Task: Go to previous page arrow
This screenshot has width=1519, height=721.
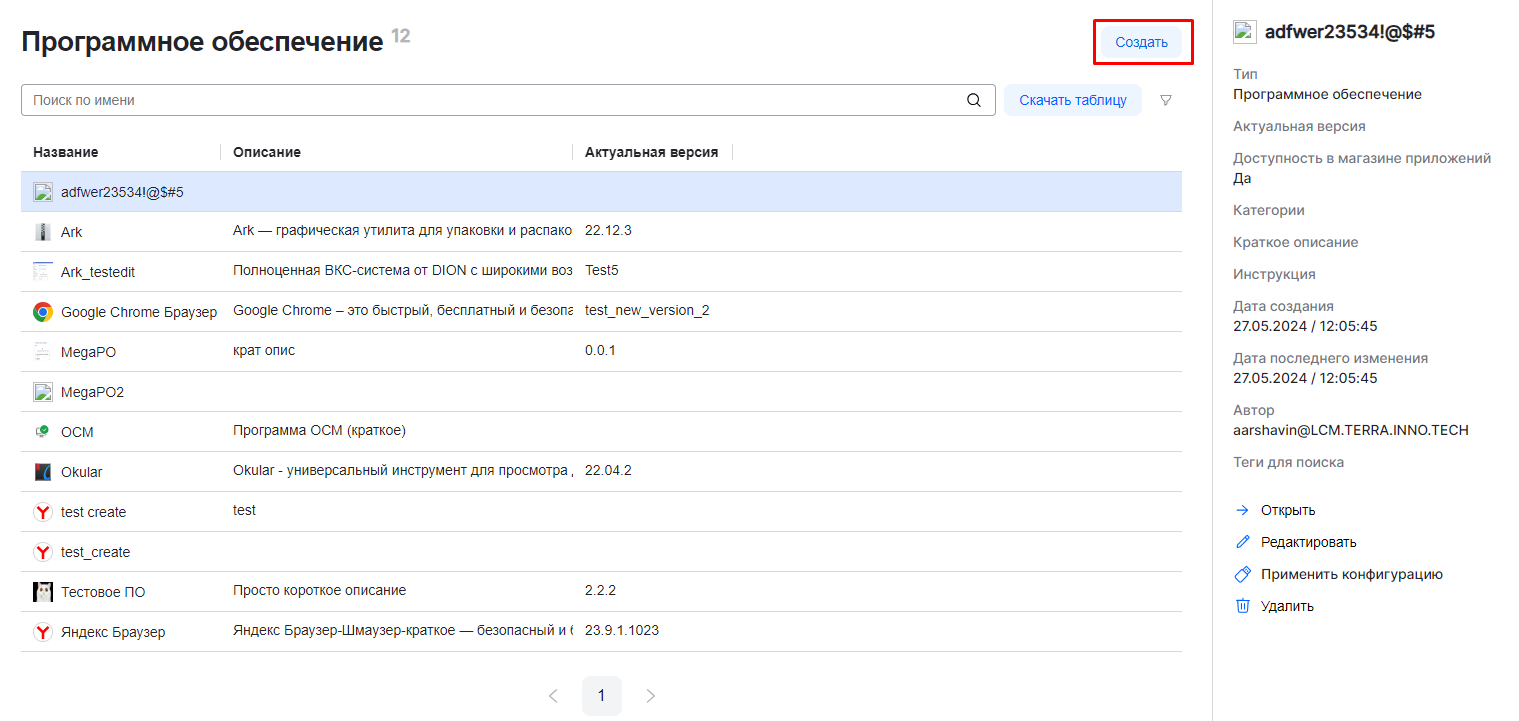Action: point(553,696)
